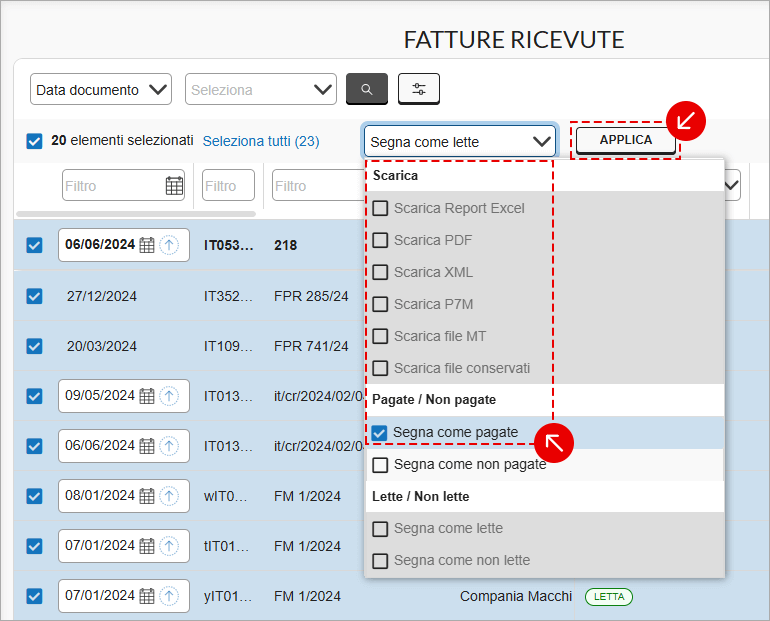Click the magnifier search button
The image size is (770, 621).
(366, 89)
